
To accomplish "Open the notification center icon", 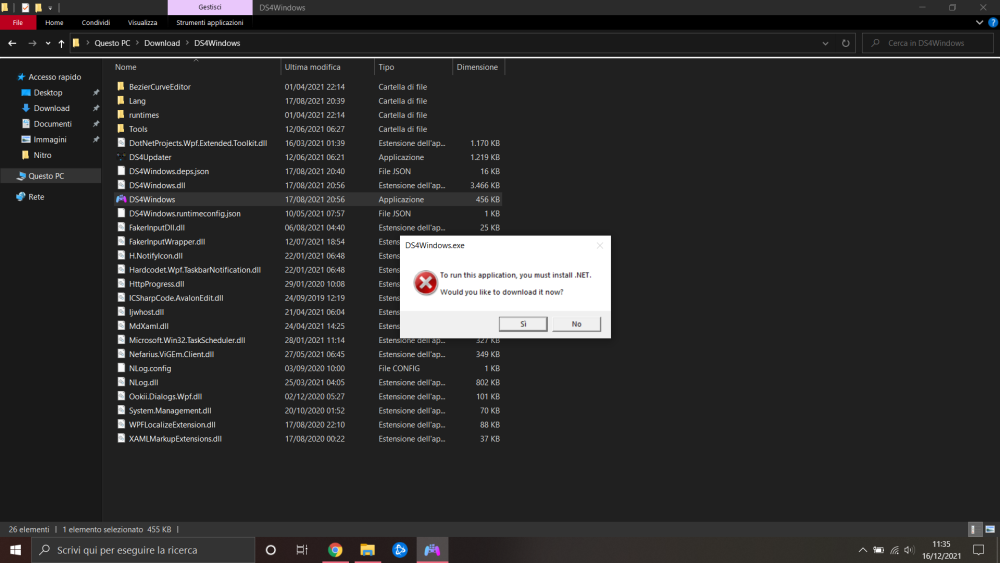I will [x=979, y=550].
